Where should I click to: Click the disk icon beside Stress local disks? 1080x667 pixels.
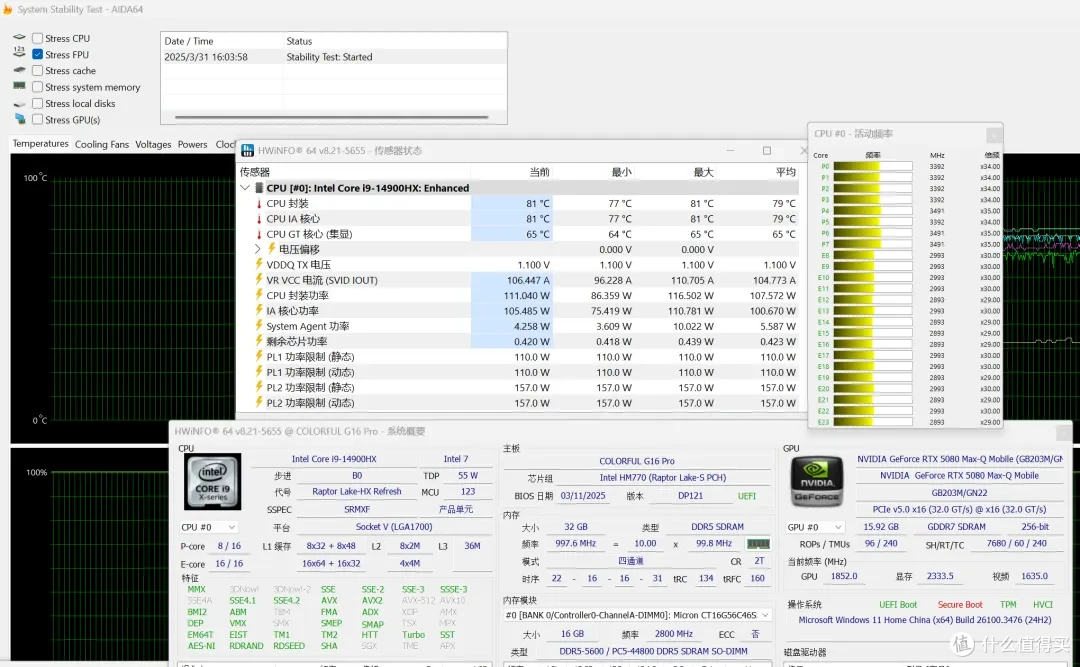tap(19, 104)
